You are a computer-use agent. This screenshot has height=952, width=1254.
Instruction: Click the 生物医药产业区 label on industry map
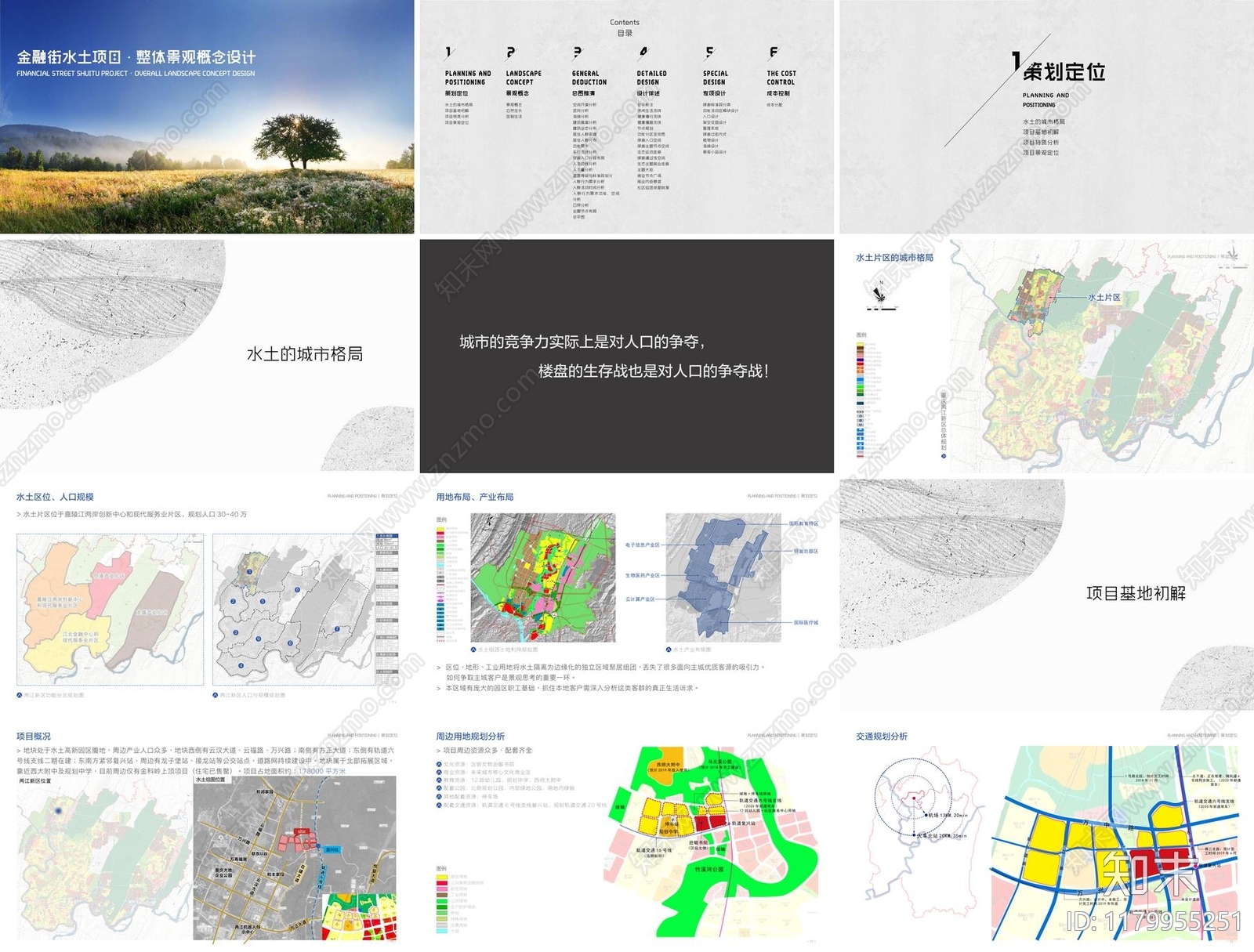[x=643, y=575]
